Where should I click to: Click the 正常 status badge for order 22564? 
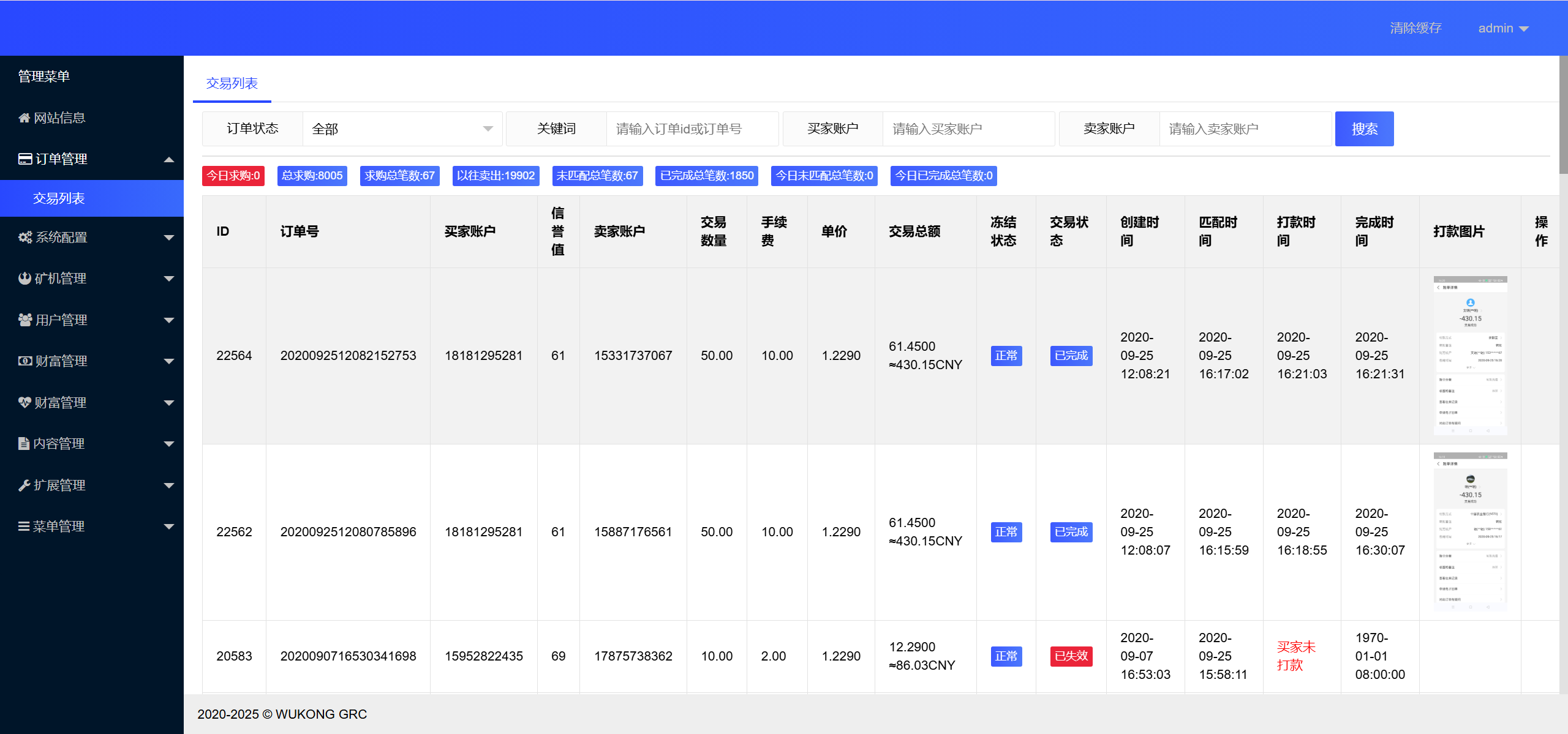click(x=1006, y=356)
